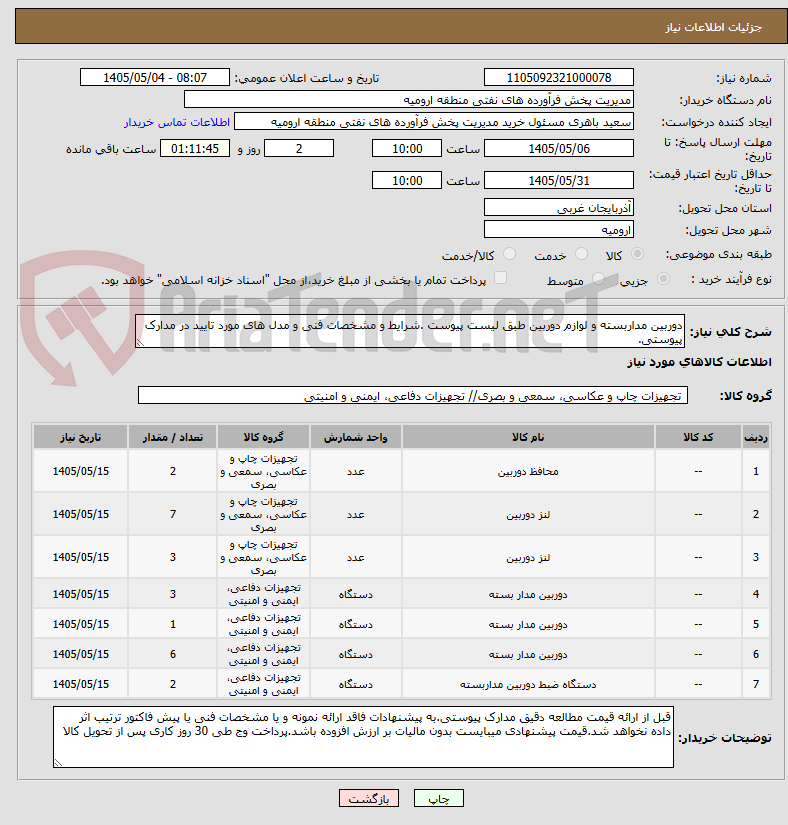Select the خدمت radio button

(x=581, y=254)
